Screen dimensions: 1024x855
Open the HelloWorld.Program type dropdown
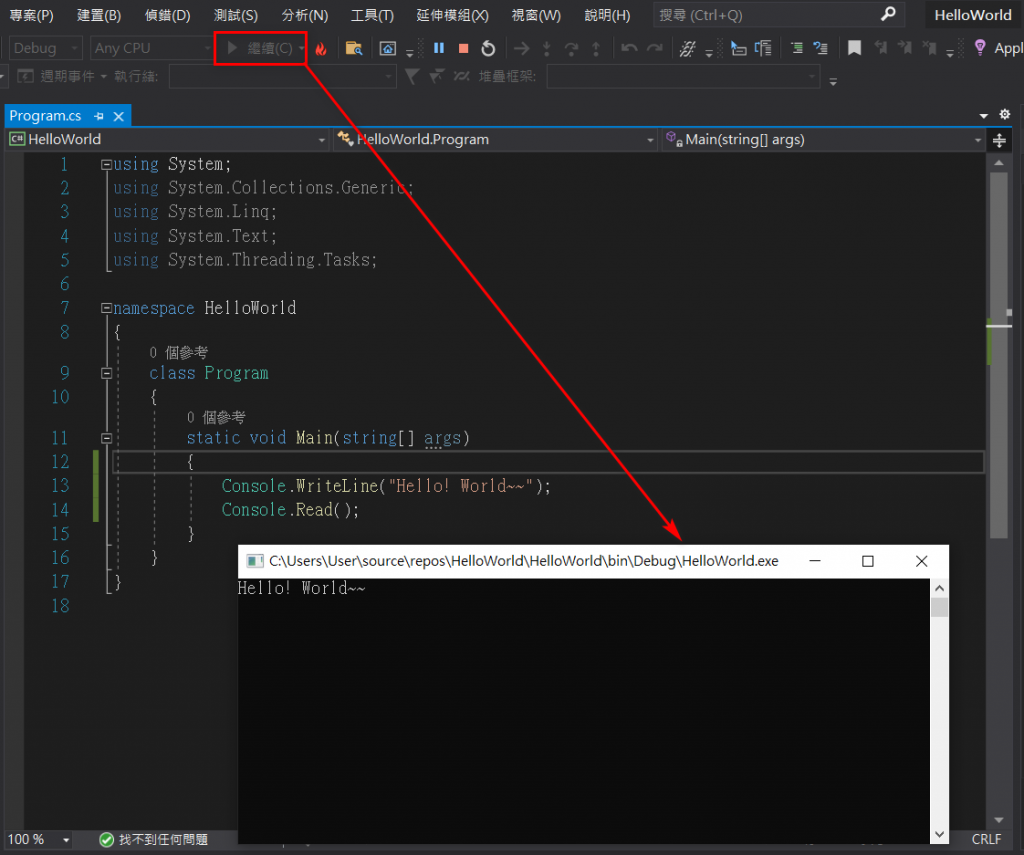[494, 139]
